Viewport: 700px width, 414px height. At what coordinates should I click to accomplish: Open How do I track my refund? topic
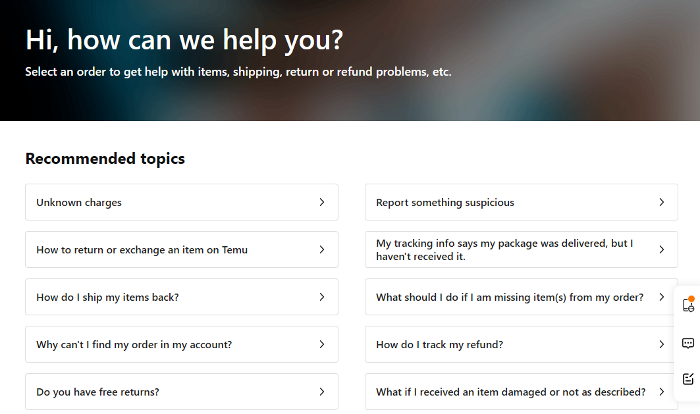click(x=439, y=344)
